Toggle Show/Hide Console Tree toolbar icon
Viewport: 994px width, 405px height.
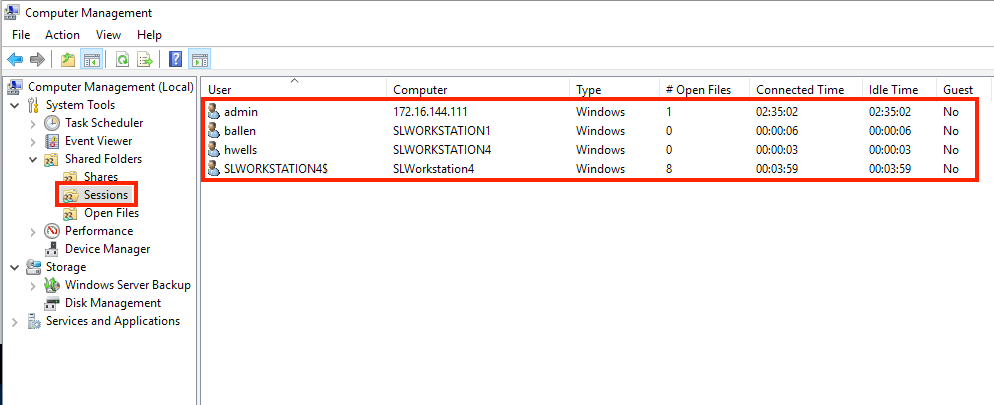pyautogui.click(x=91, y=59)
